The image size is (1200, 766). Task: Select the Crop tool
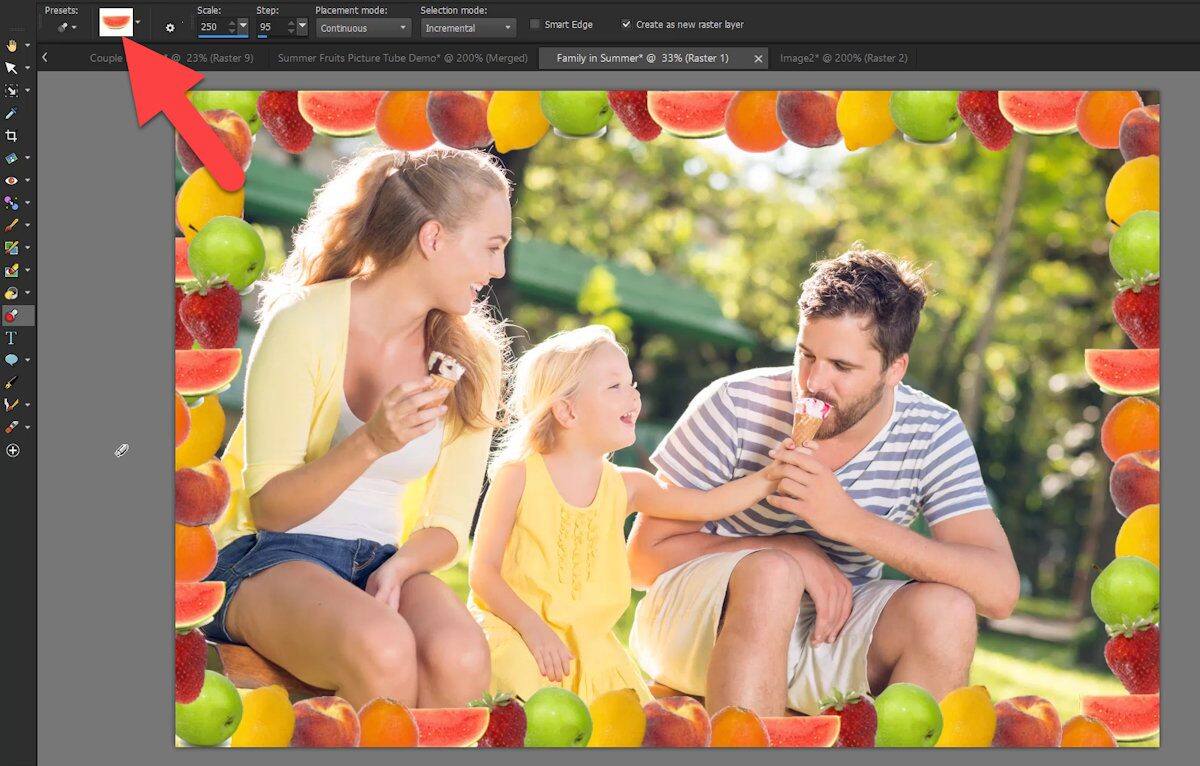pos(12,135)
